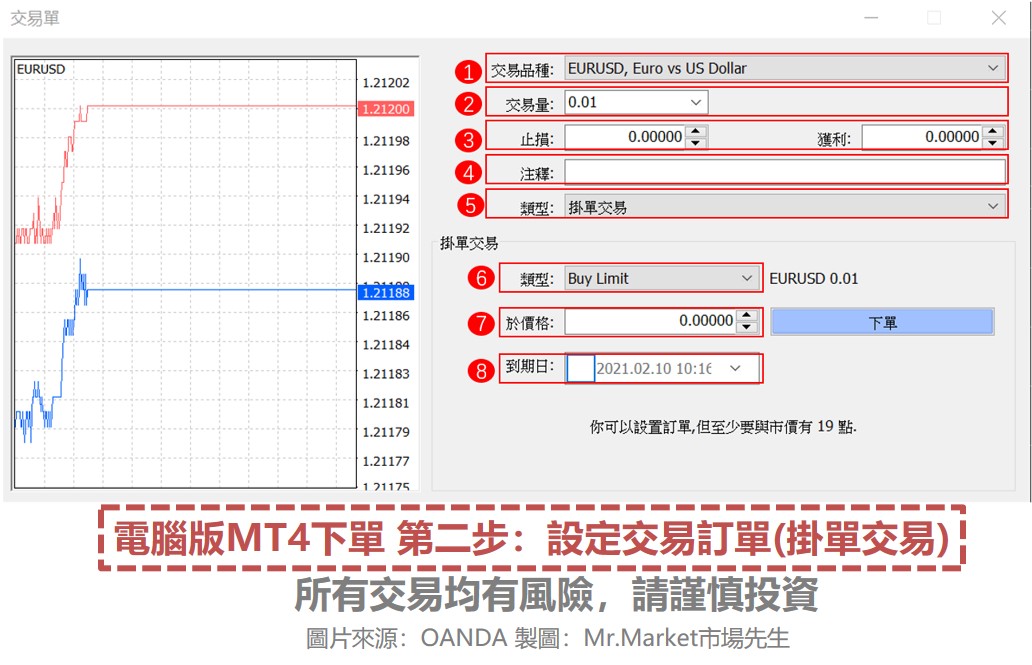1032x665 pixels.
Task: Increase 止損 value with the up arrow
Action: coord(696,131)
